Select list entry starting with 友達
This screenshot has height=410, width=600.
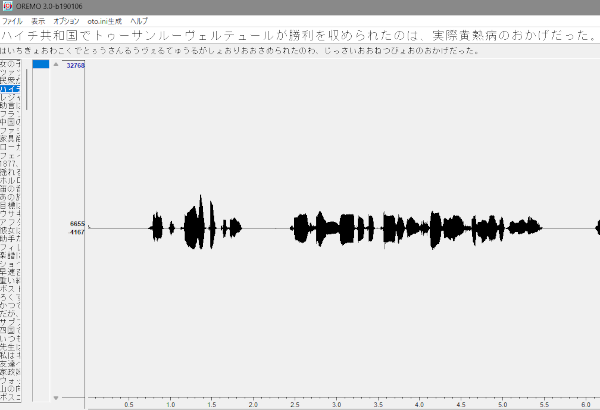(x=10, y=364)
